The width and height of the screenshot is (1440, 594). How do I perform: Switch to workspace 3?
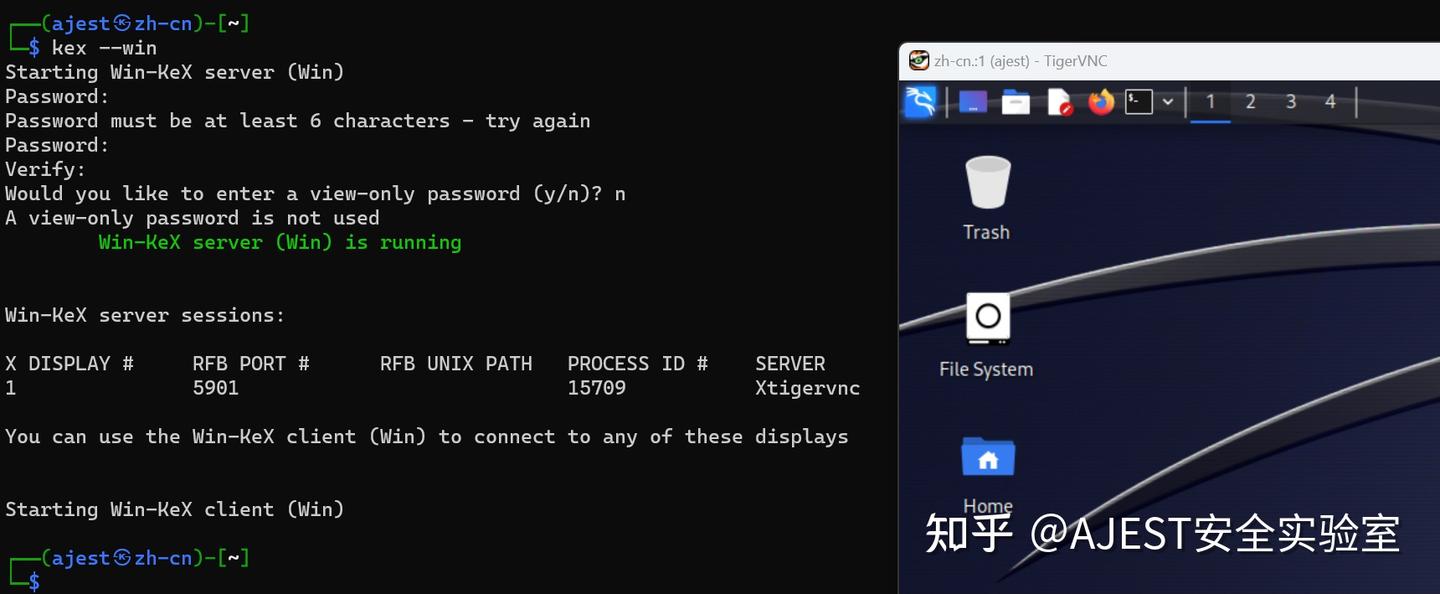[1290, 102]
